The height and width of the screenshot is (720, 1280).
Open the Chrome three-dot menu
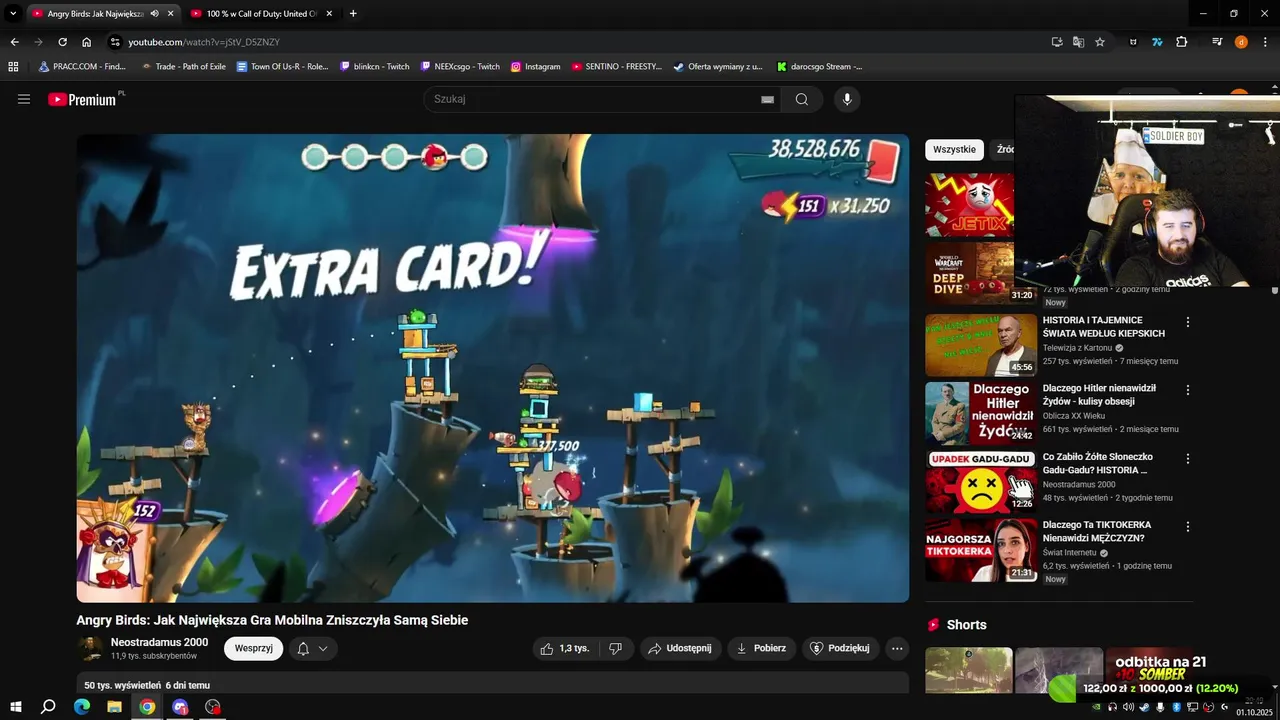1265,42
